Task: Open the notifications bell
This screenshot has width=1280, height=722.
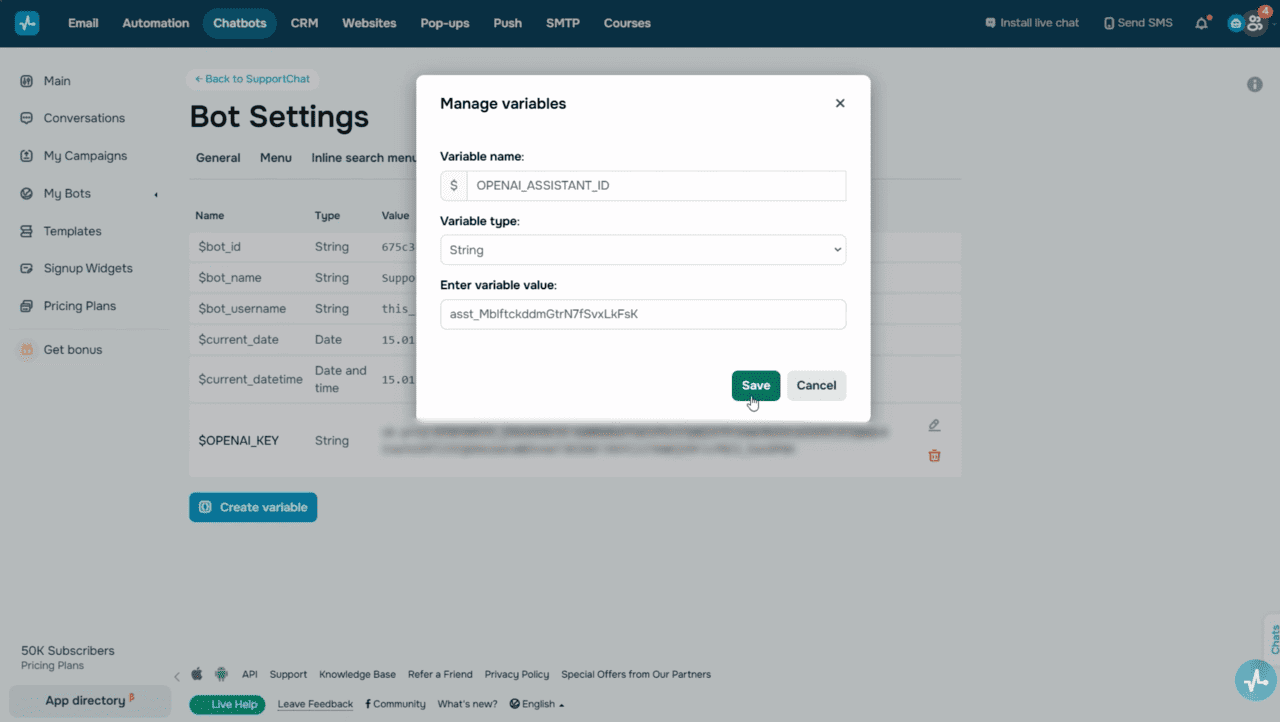Action: tap(1202, 23)
